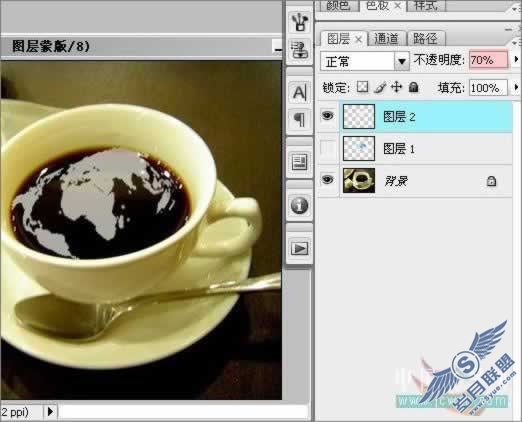Click the lock icon on the 背景 layer
The height and width of the screenshot is (422, 522).
point(491,181)
